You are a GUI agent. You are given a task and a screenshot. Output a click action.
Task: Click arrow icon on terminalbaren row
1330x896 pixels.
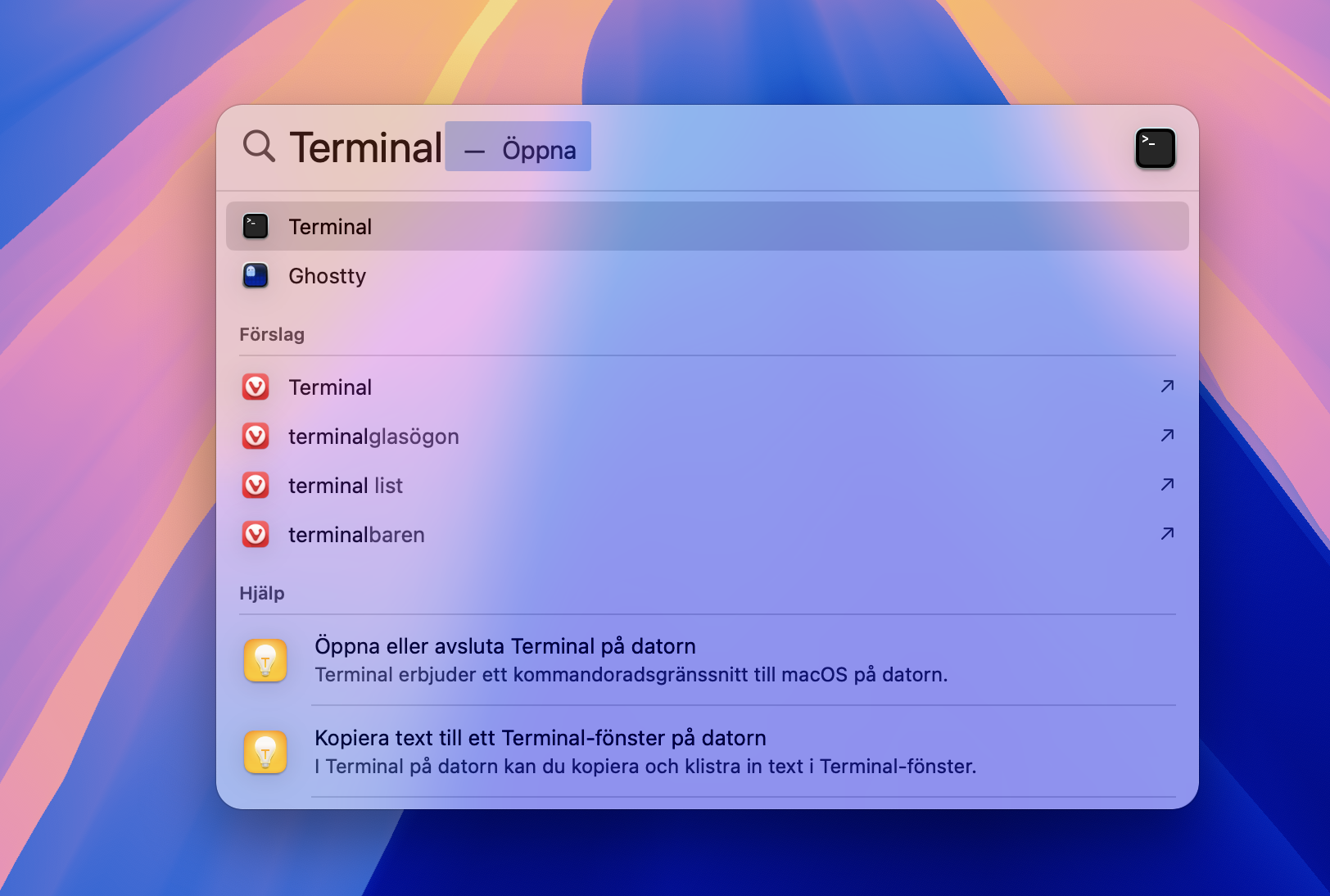tap(1167, 533)
